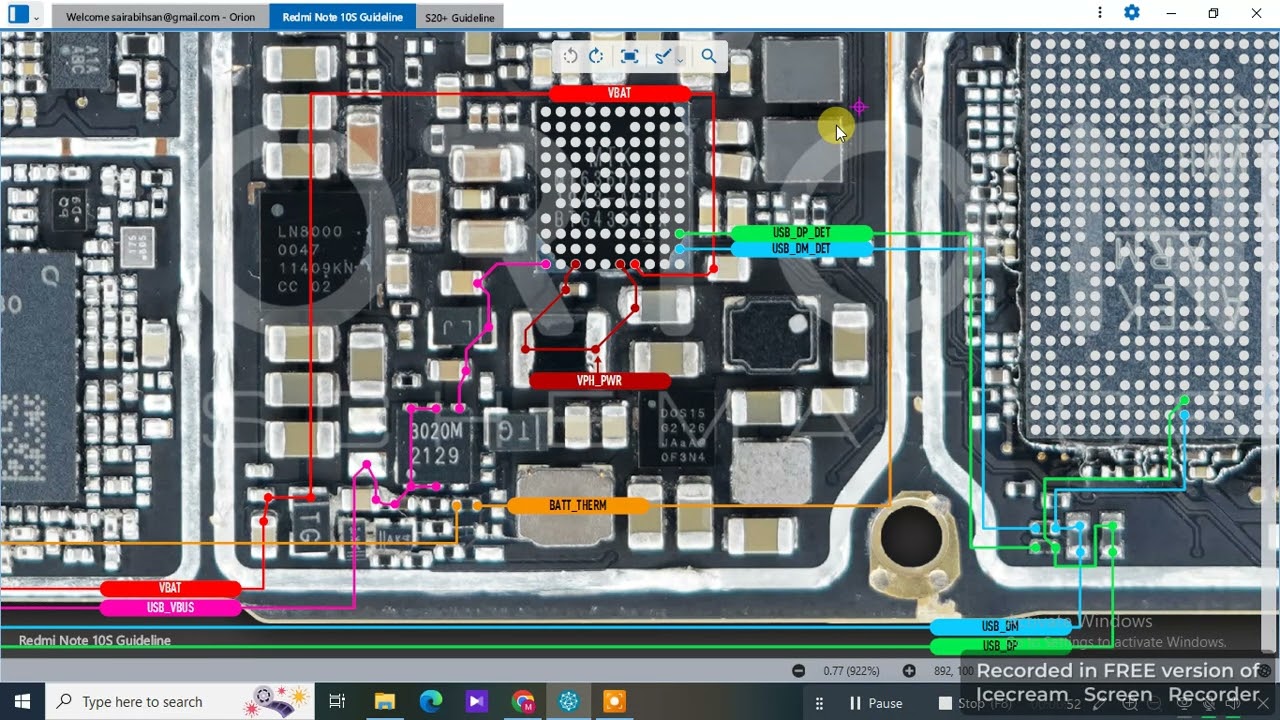This screenshot has height=720, width=1280.
Task: Click the 0.77 (922%) zoom value
Action: 852,671
